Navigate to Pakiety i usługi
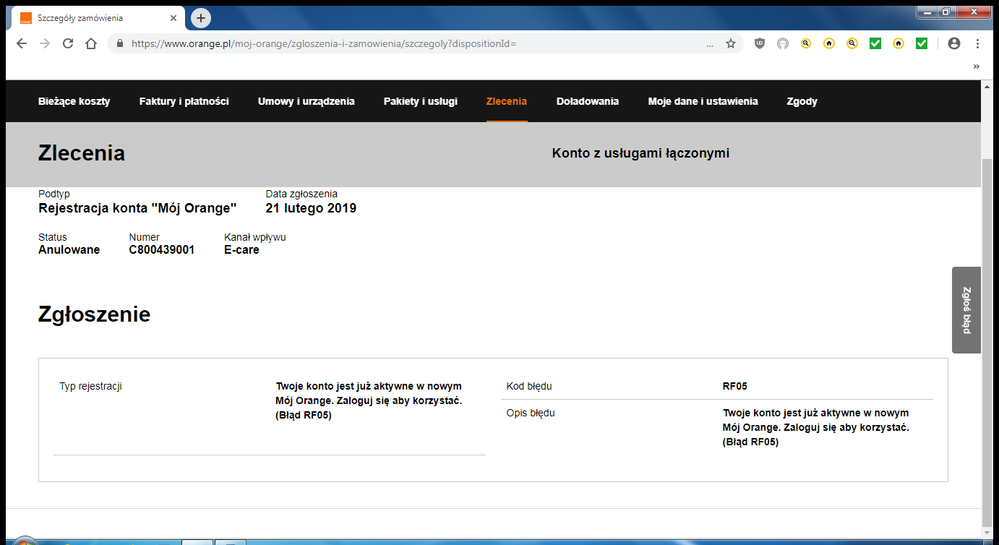Viewport: 999px width, 545px height. point(420,101)
